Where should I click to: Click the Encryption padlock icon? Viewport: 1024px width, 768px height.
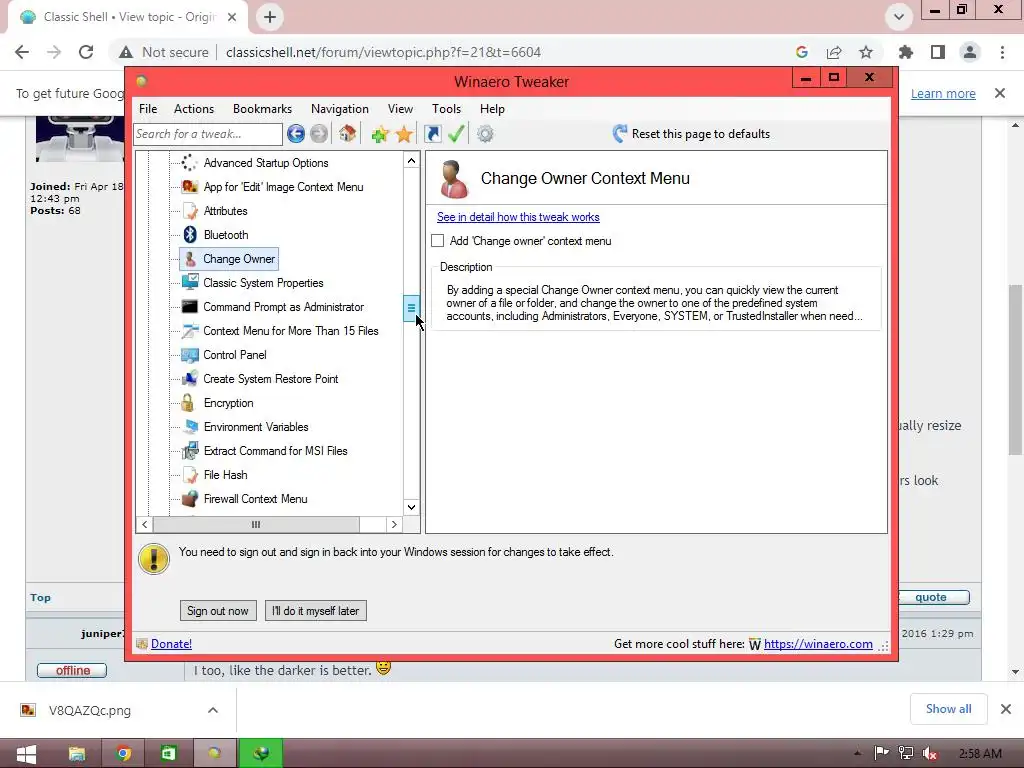189,403
